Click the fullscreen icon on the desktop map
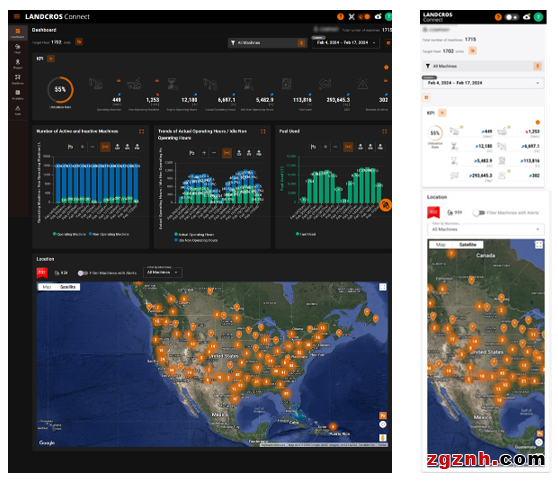Image resolution: width=558 pixels, height=482 pixels. pyautogui.click(x=383, y=287)
